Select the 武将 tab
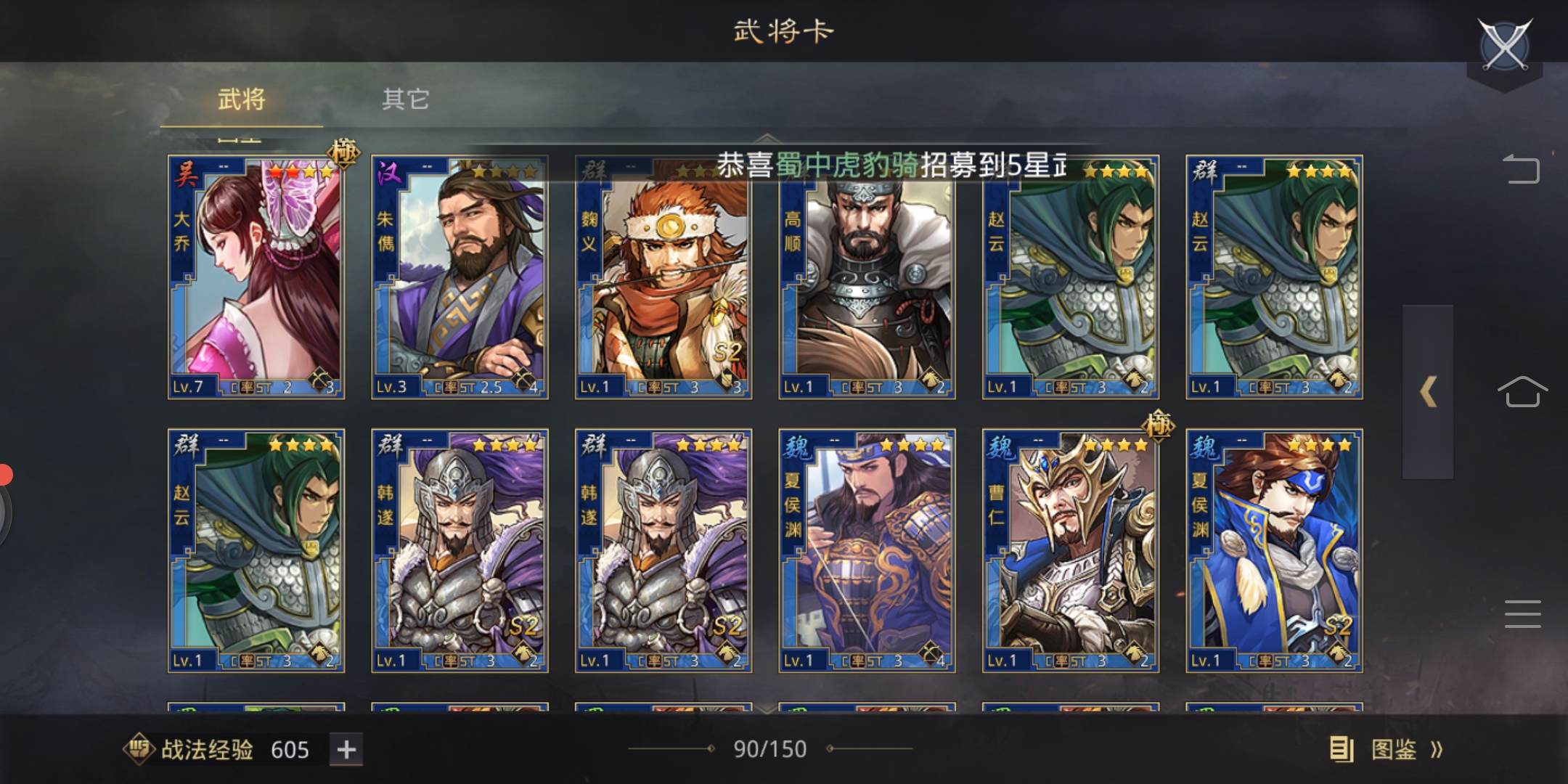The image size is (1568, 784). click(242, 99)
